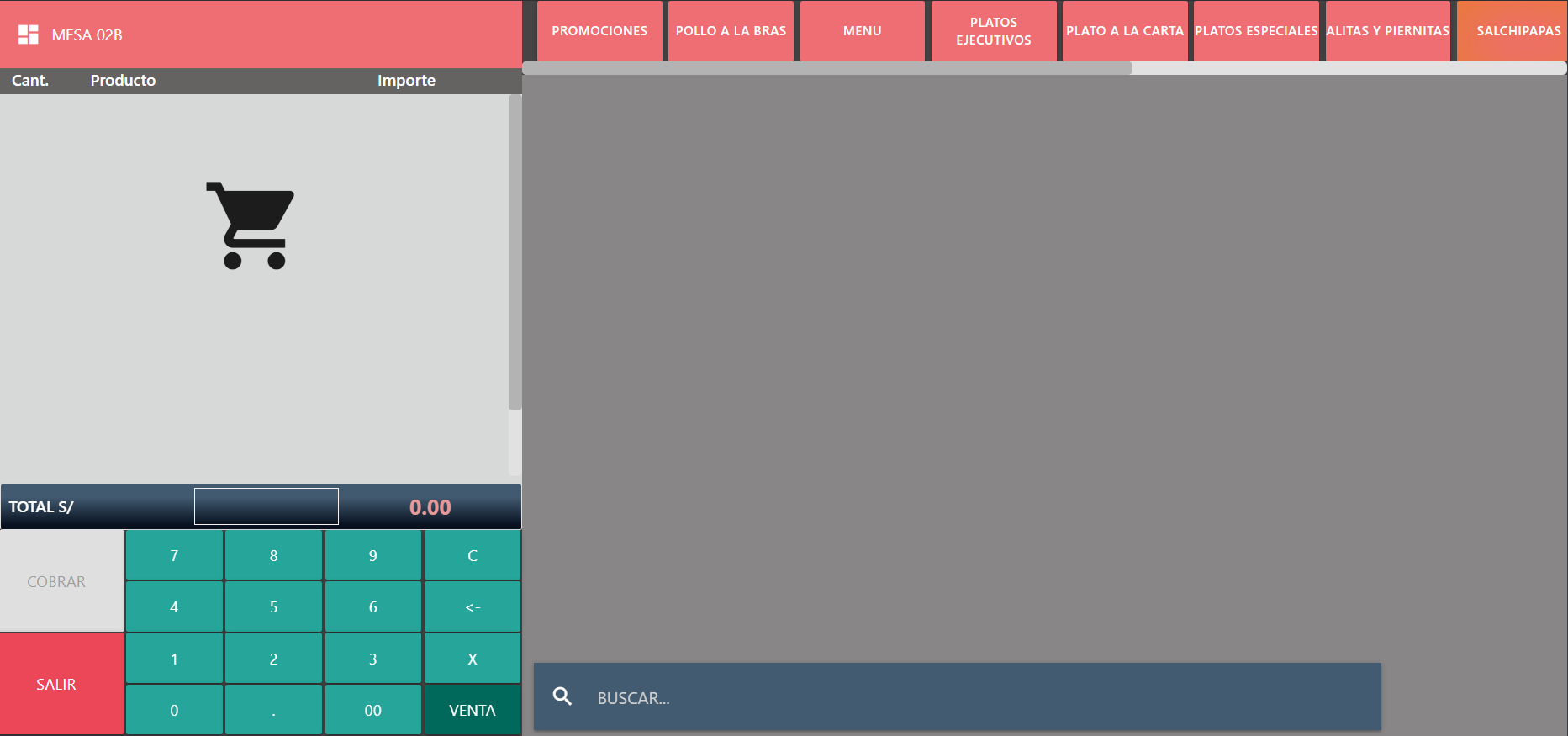Click the COBRAR button
Viewport: 1568px width, 736px height.
click(56, 581)
